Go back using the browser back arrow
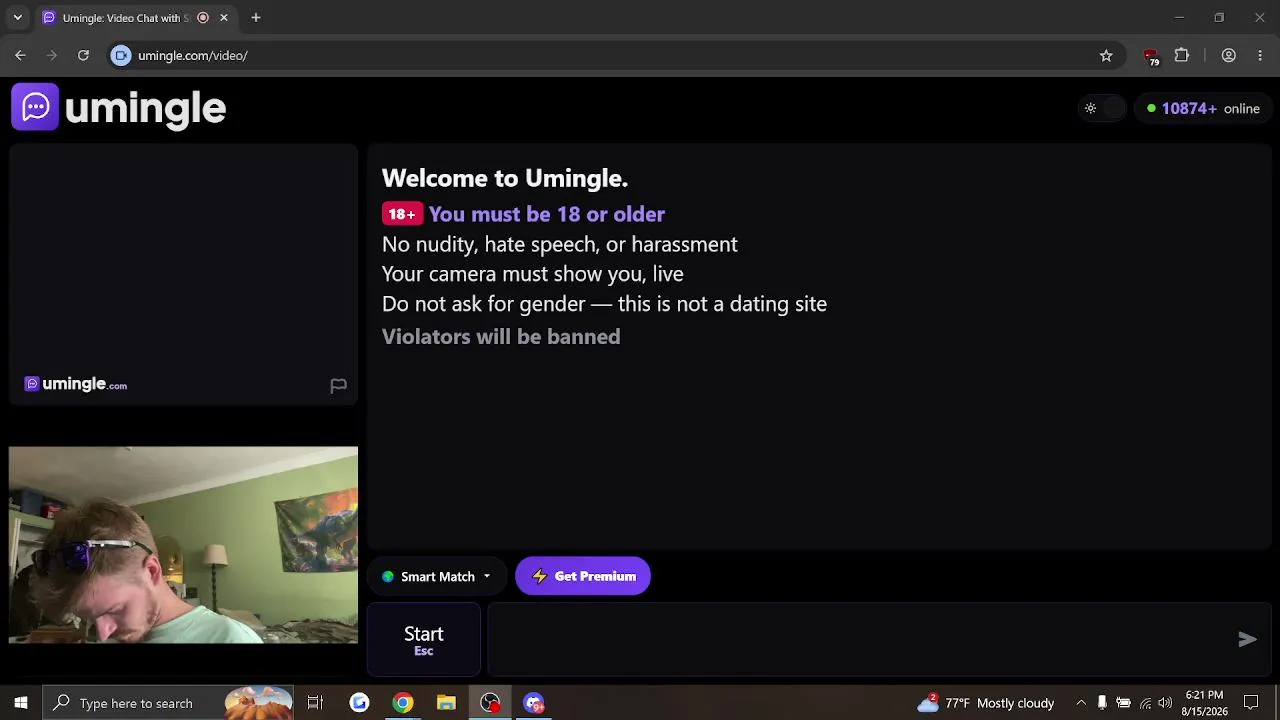1280x720 pixels. click(20, 56)
